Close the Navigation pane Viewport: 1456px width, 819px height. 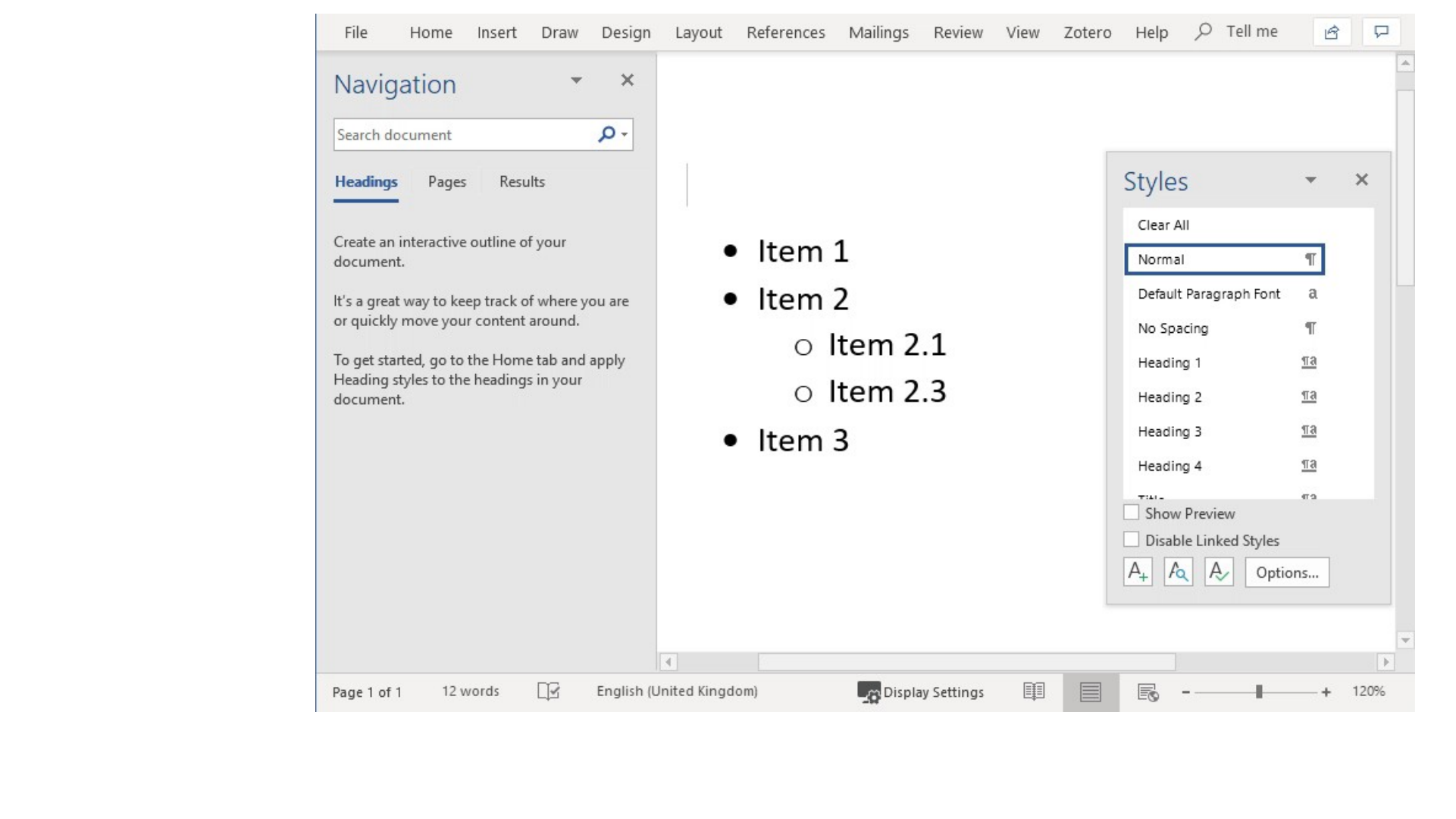(627, 80)
